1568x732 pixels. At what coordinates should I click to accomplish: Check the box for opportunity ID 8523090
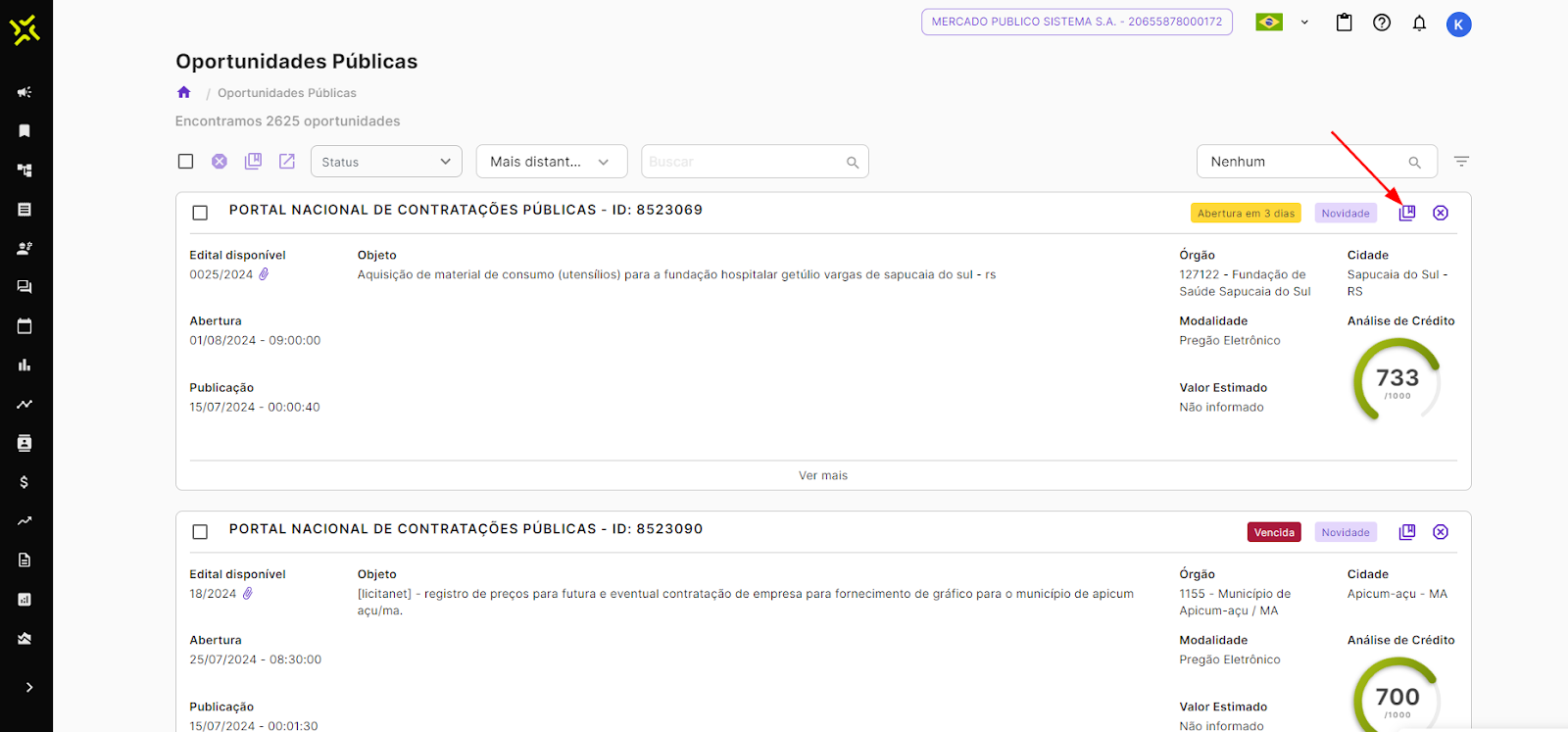(200, 532)
